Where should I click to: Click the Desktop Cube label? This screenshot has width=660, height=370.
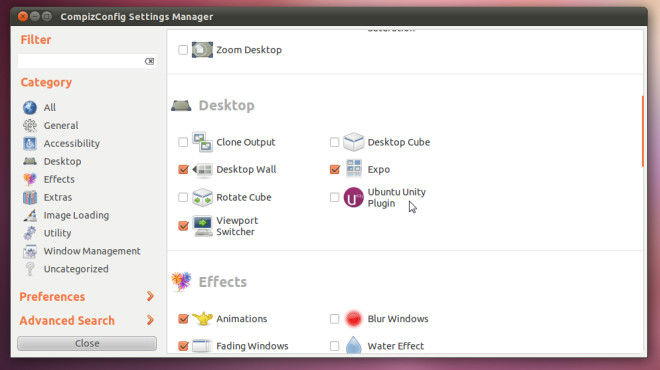pyautogui.click(x=399, y=142)
